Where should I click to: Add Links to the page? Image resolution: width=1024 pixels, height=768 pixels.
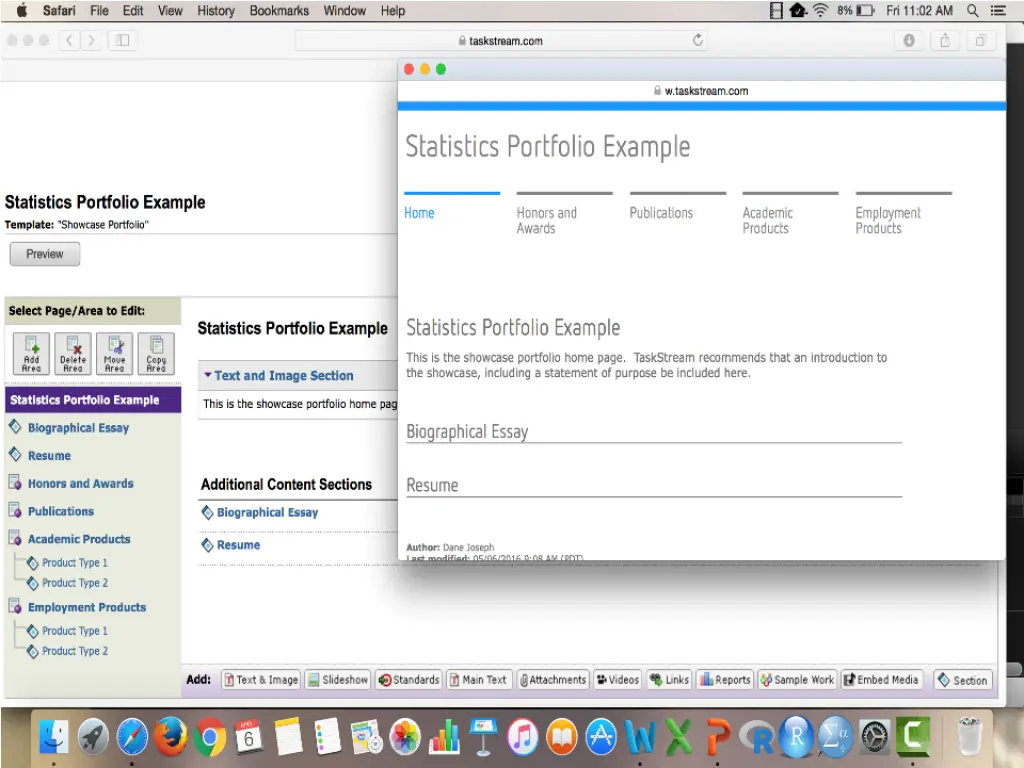coord(669,680)
